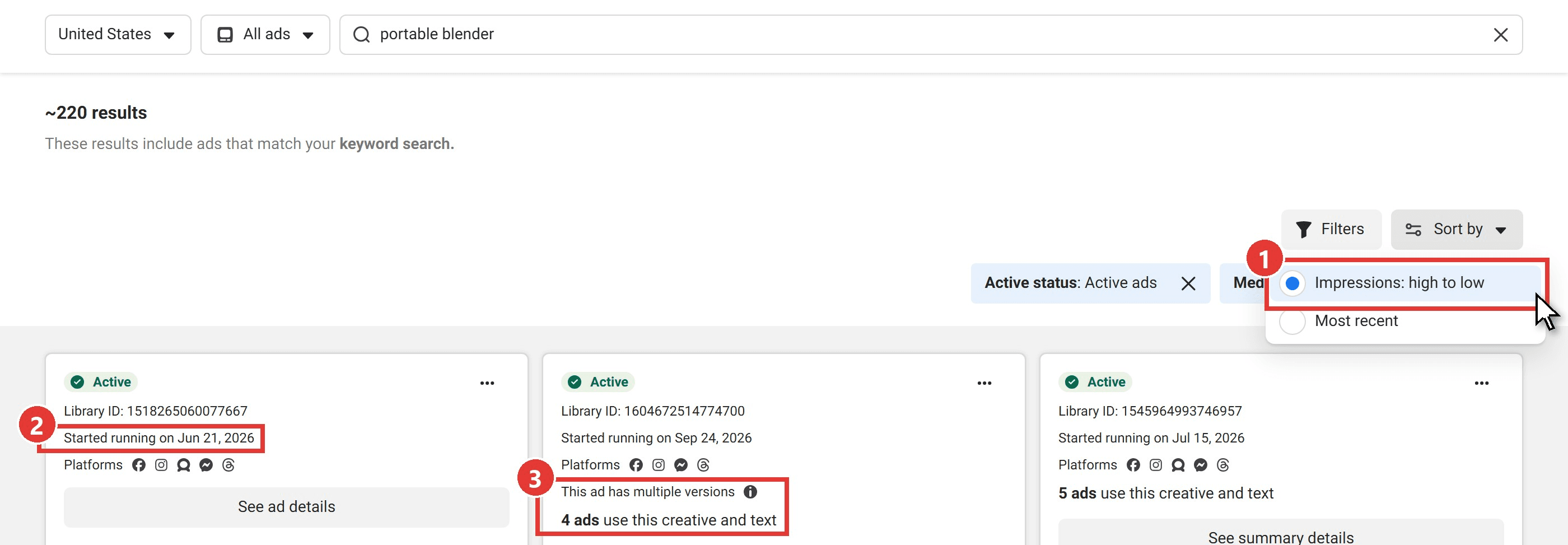This screenshot has width=1568, height=545.
Task: Focus the portable blender search field
Action: coord(930,35)
